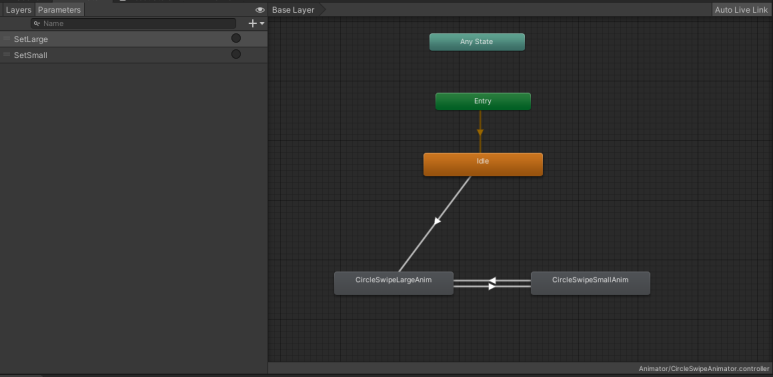Image resolution: width=773 pixels, height=377 pixels.
Task: Select the SetSmall parameter row
Action: [134, 55]
